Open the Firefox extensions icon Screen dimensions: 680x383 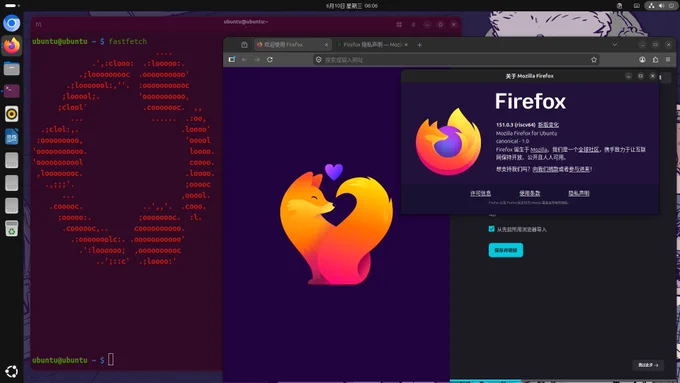click(655, 59)
